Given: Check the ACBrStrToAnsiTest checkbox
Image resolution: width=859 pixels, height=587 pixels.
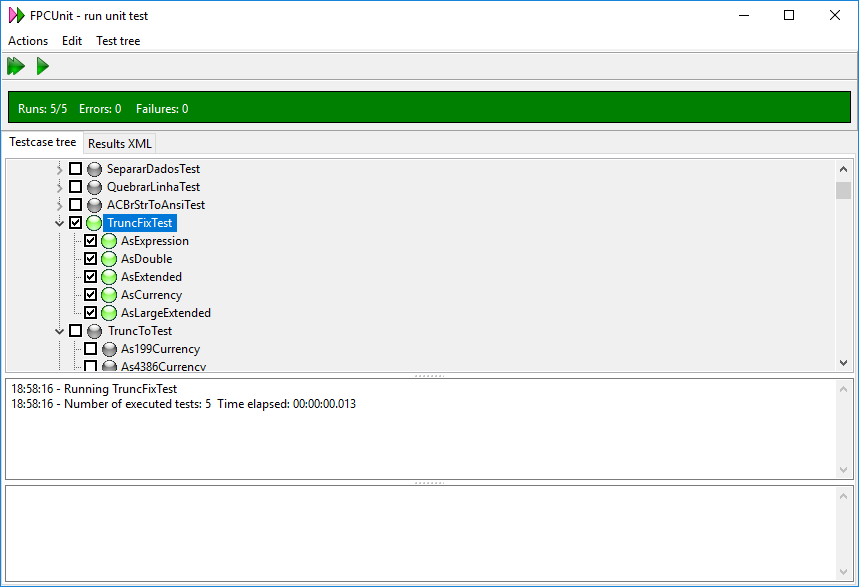Looking at the screenshot, I should pos(76,204).
